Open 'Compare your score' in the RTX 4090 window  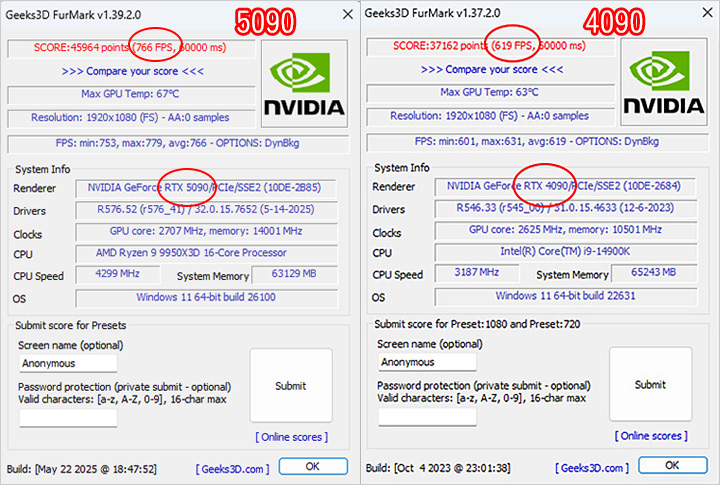pos(492,69)
